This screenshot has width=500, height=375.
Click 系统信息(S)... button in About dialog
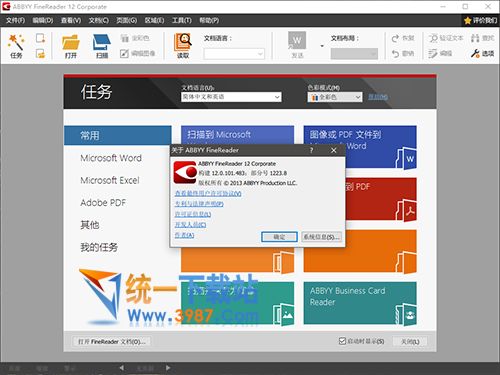click(322, 237)
